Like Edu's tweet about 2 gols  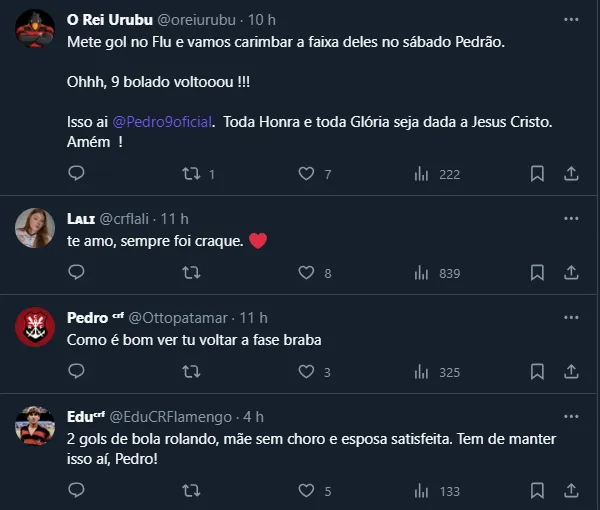tap(307, 491)
